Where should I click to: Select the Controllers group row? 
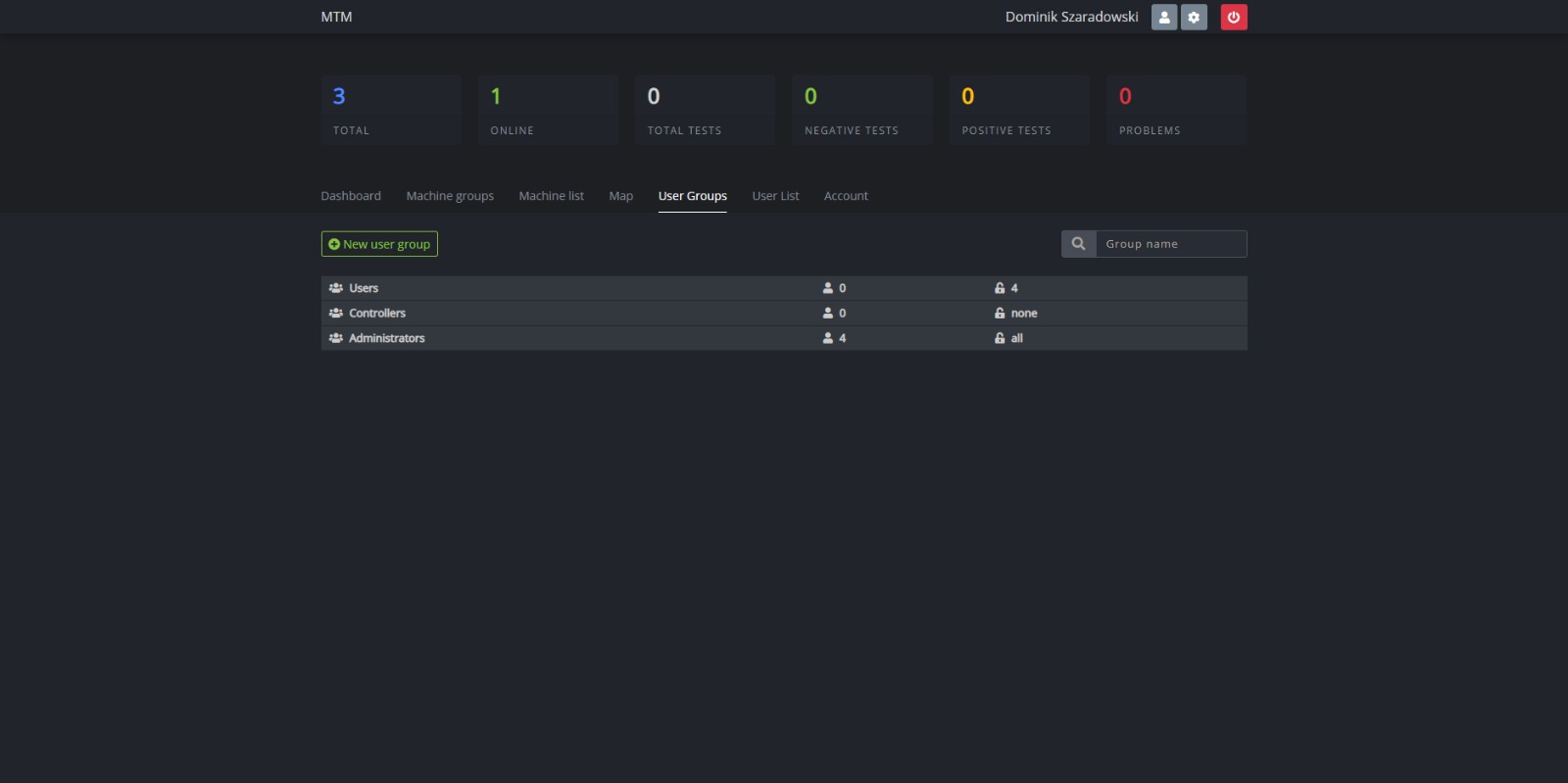pos(377,314)
